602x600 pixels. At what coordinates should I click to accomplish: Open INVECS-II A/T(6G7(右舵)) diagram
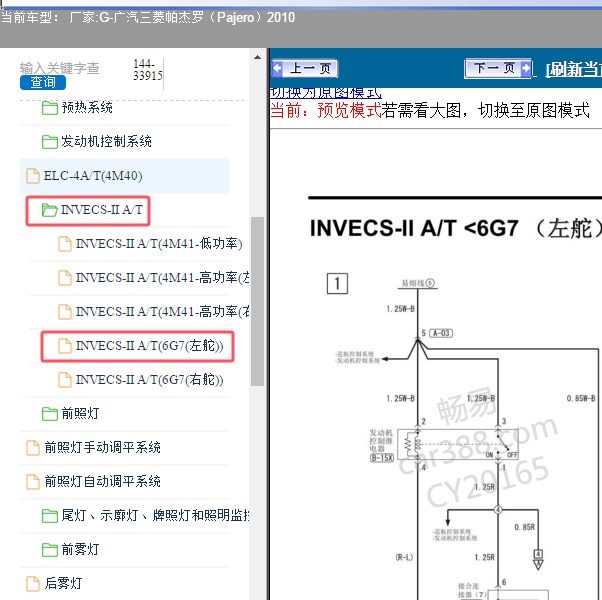tap(150, 380)
